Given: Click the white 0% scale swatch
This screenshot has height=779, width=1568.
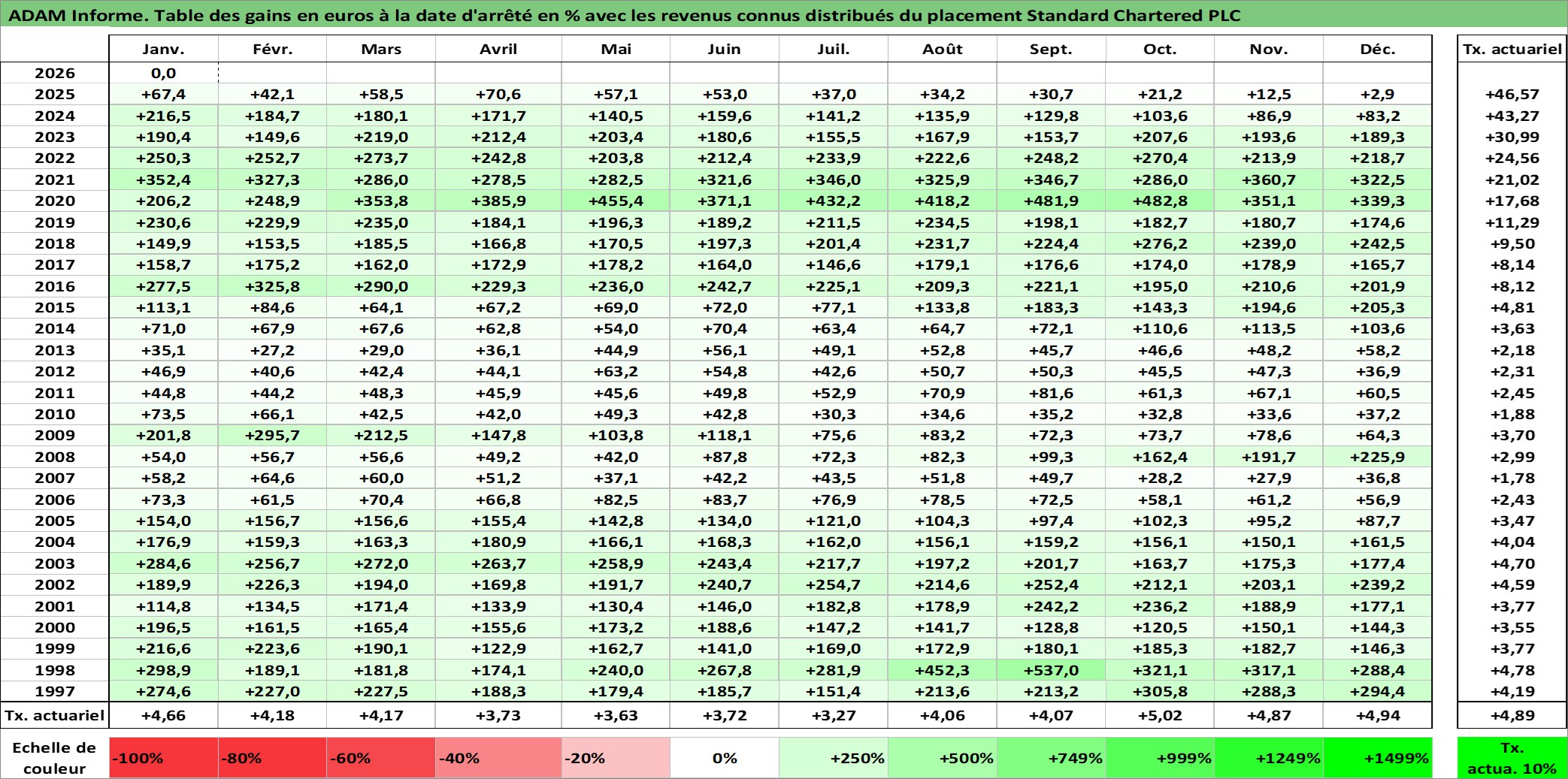Looking at the screenshot, I should pyautogui.click(x=725, y=758).
